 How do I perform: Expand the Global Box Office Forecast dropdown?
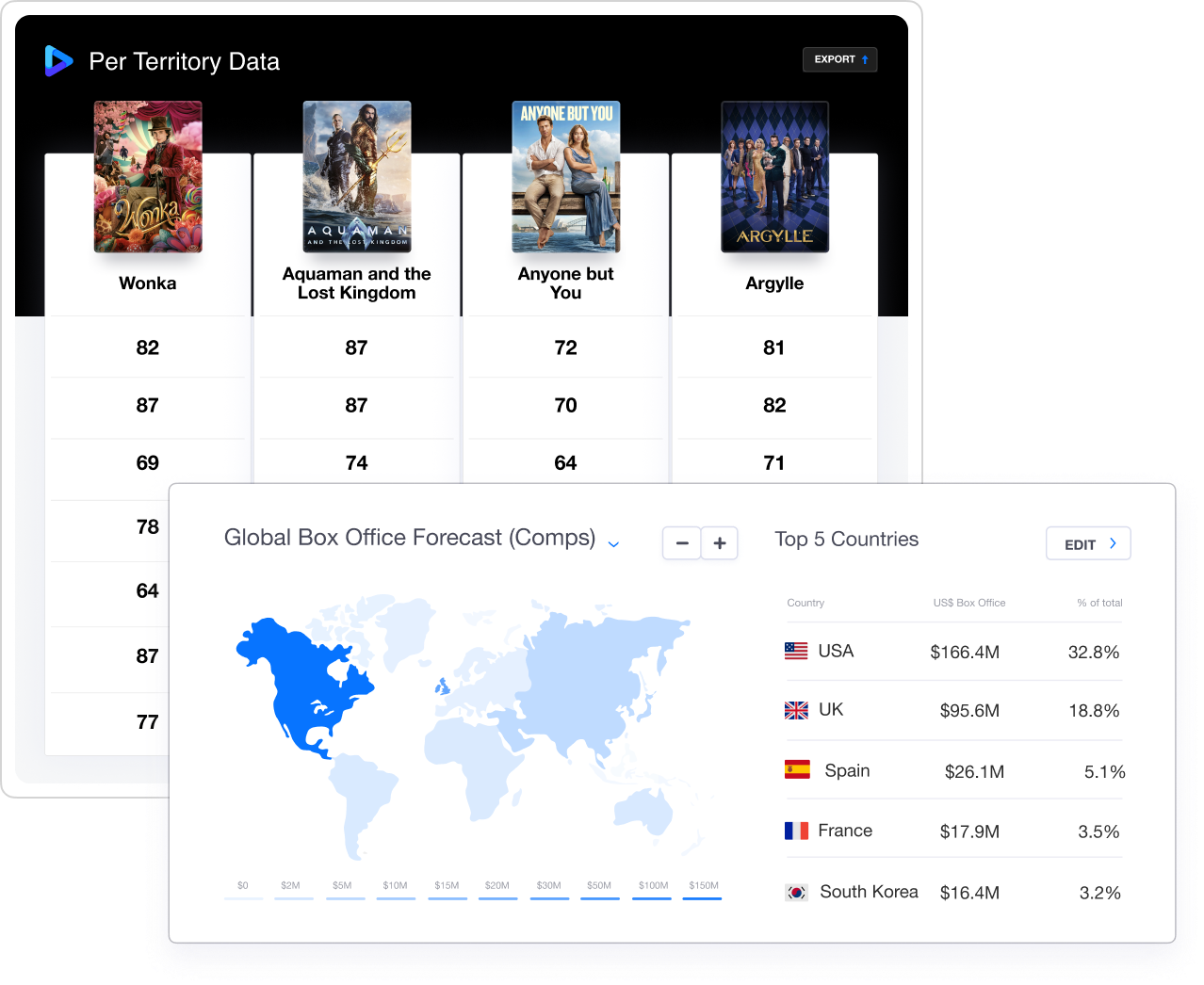coord(613,543)
